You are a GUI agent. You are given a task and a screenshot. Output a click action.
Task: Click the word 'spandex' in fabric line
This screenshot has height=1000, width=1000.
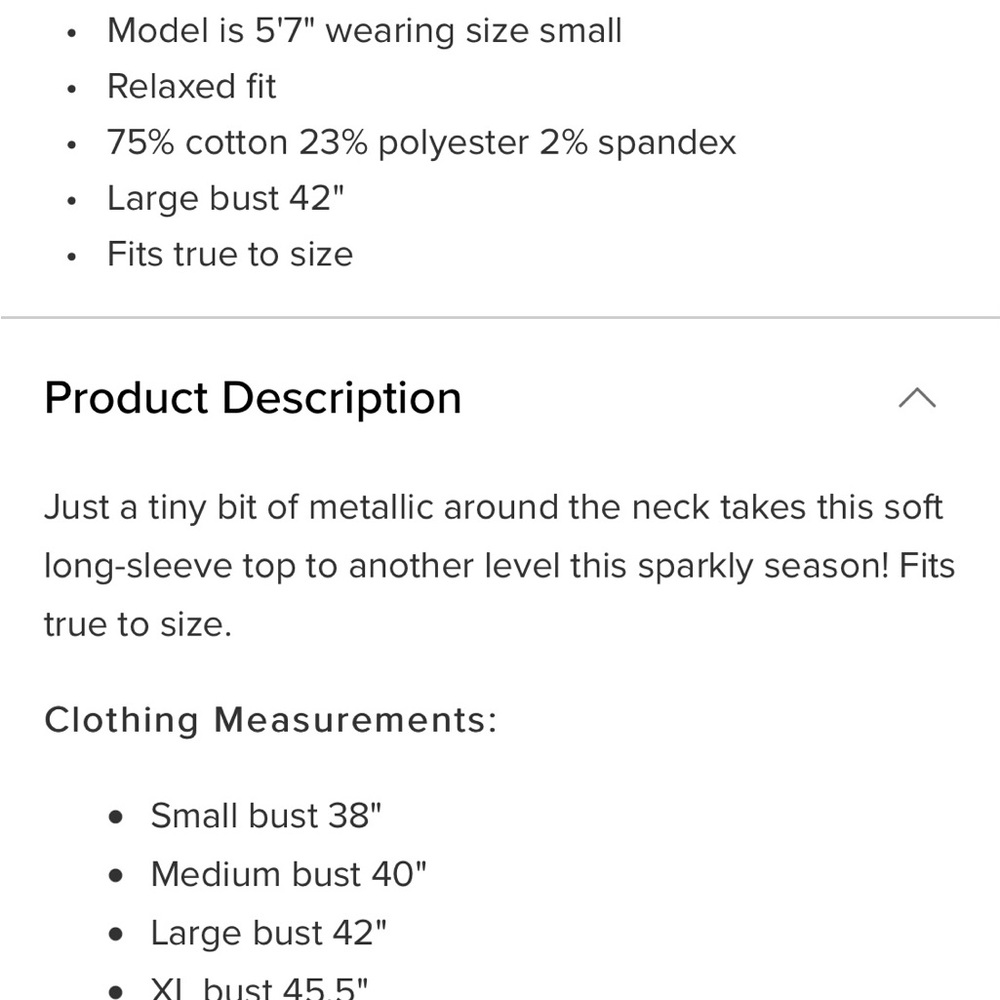[x=667, y=143]
